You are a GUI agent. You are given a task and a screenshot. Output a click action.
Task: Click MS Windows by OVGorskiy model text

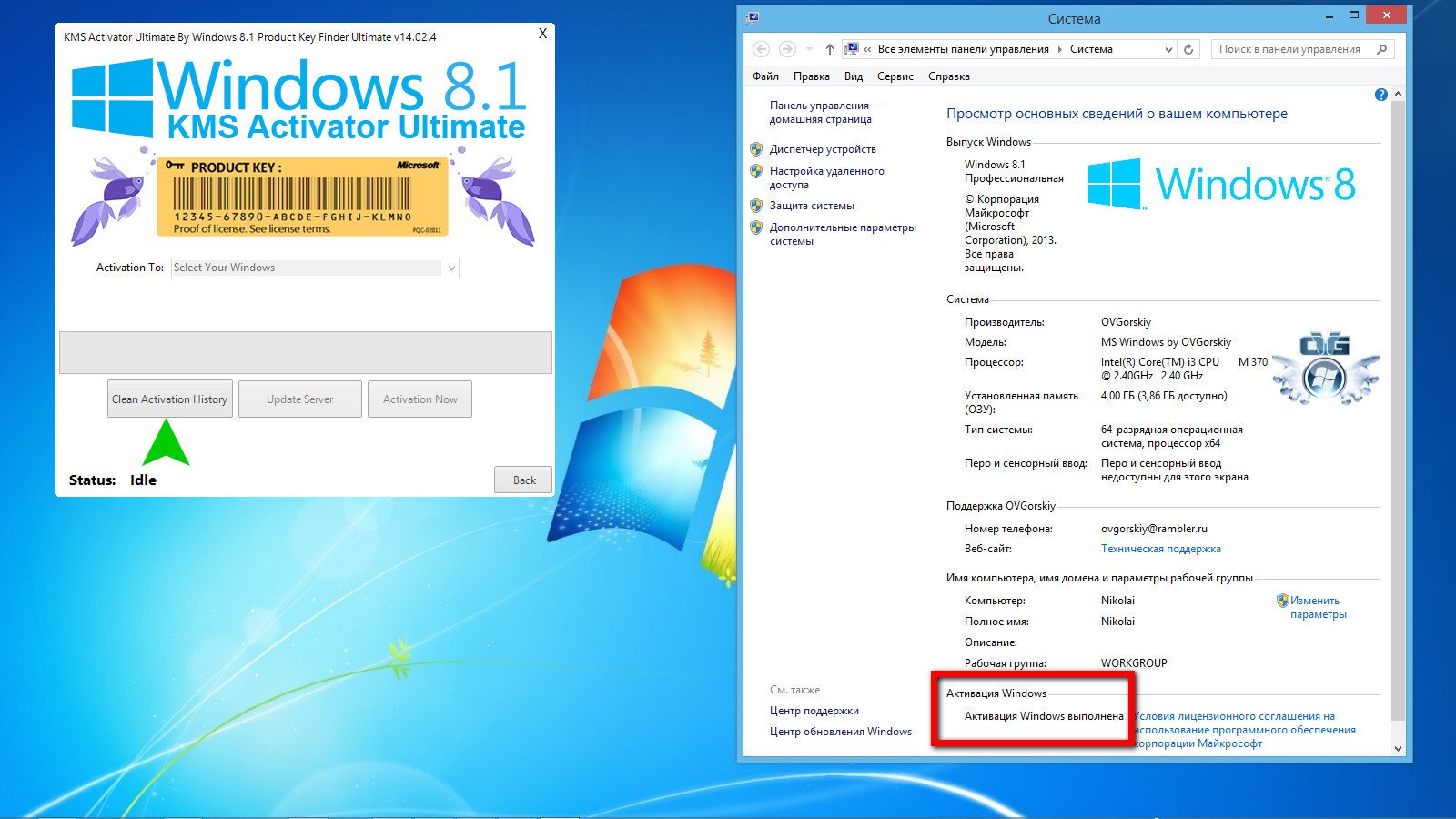click(x=1166, y=342)
